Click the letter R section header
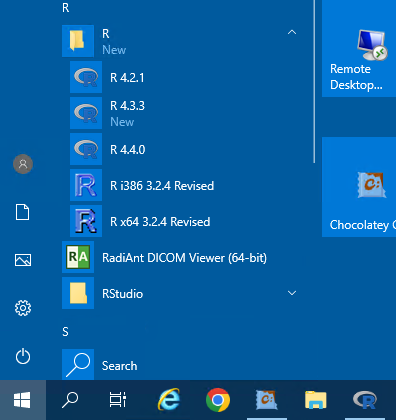Viewport: 396px width, 420px height. [65, 8]
